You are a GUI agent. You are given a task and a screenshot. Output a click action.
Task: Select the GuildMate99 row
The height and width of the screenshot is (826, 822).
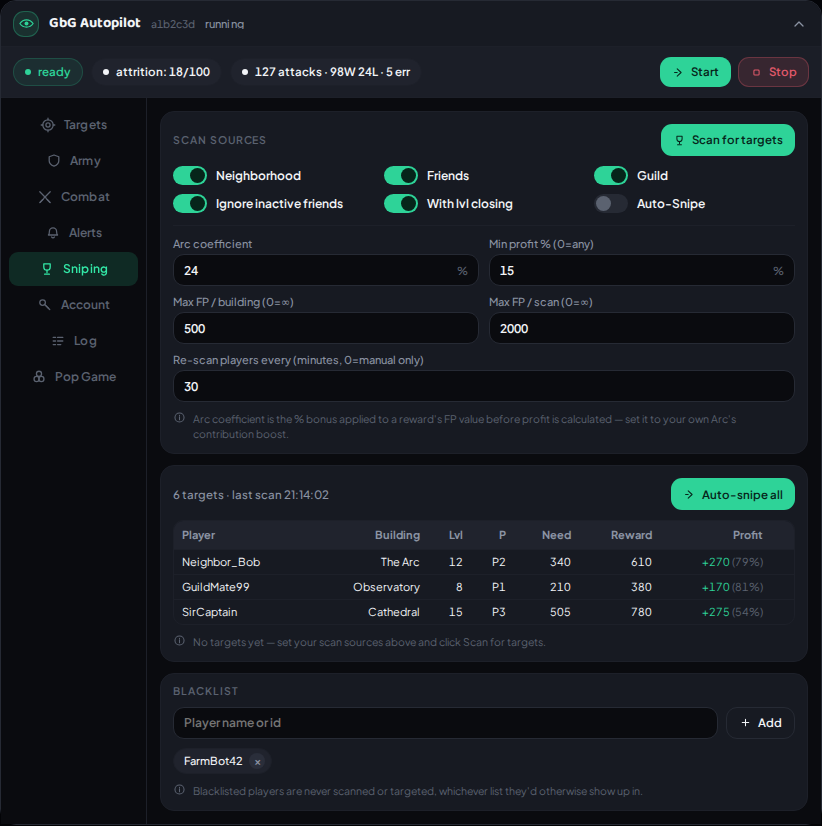(483, 587)
